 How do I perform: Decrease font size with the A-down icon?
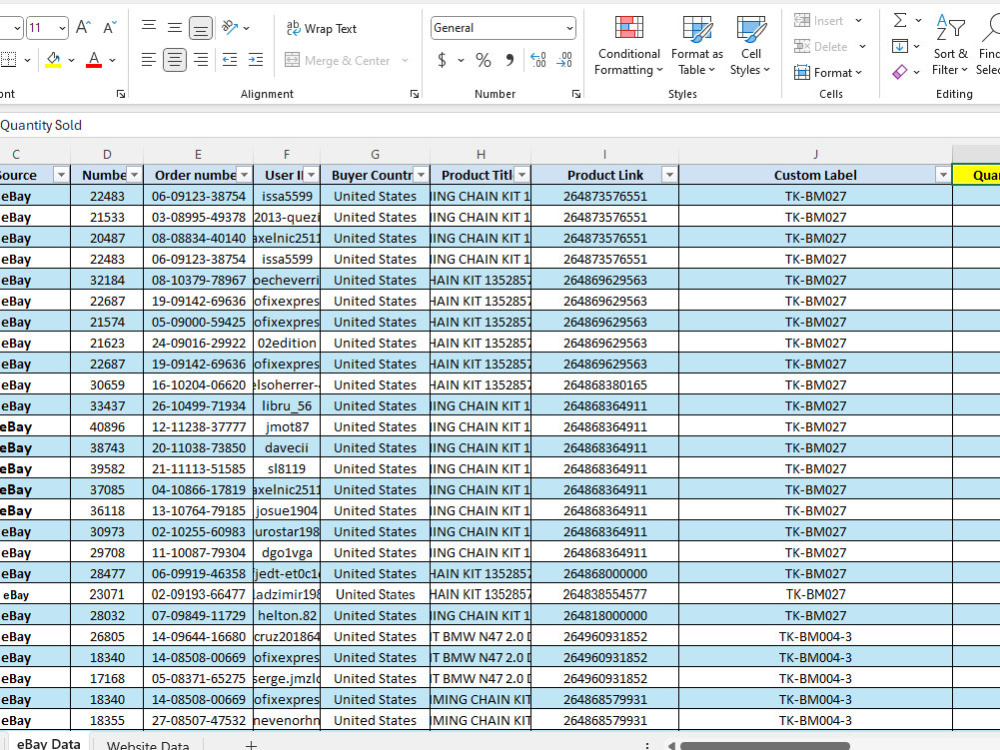pyautogui.click(x=110, y=27)
